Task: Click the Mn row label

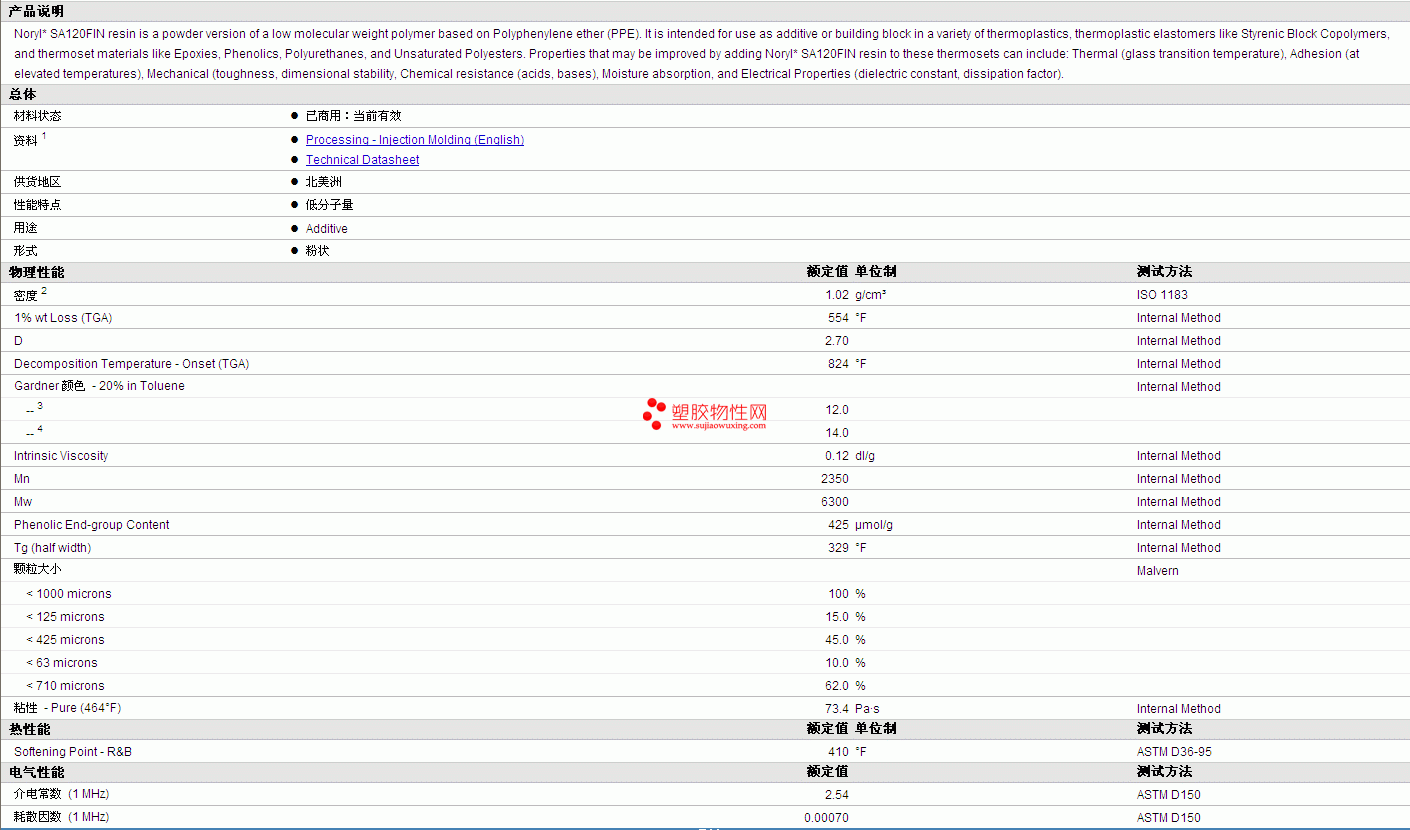Action: coord(22,479)
